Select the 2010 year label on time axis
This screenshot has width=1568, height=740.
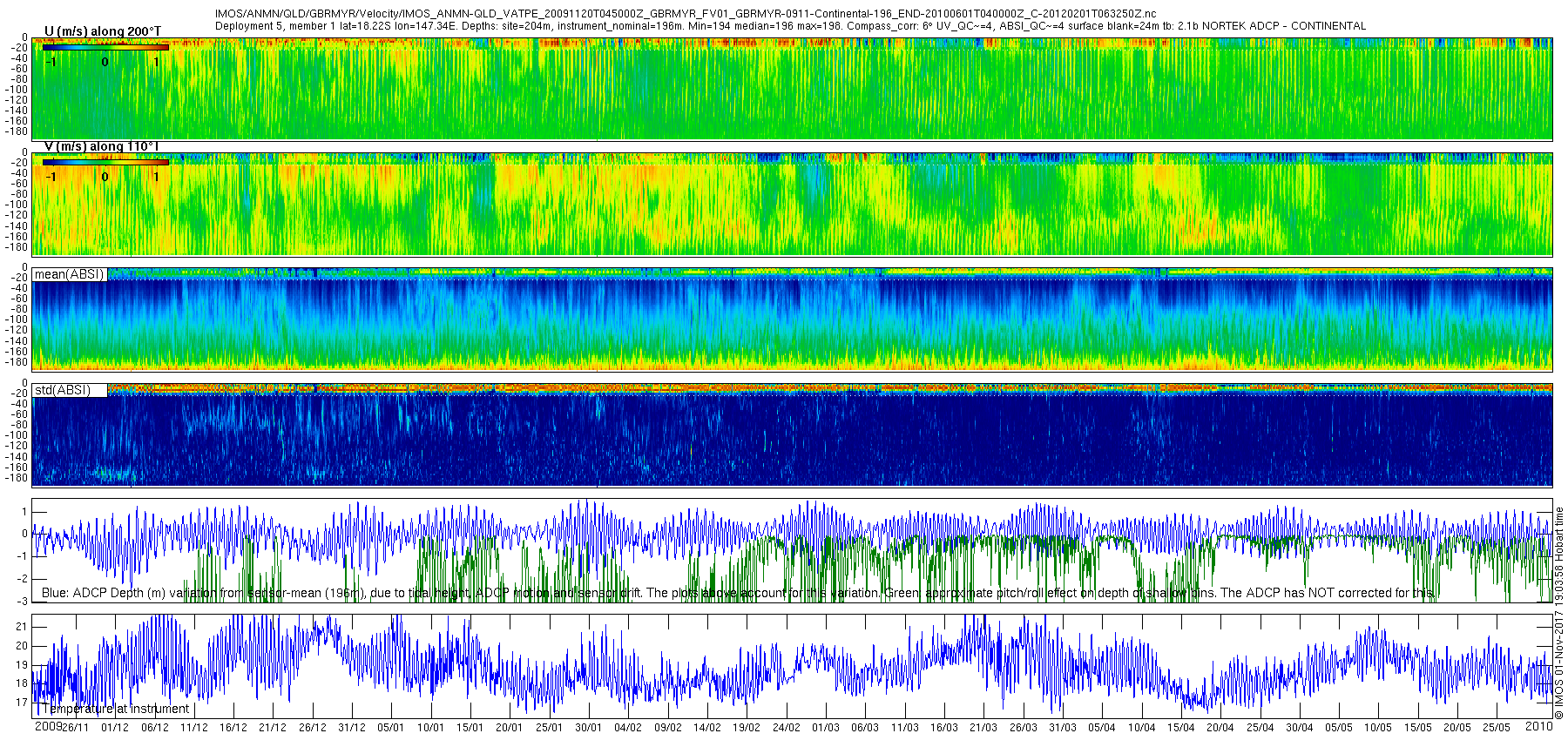tap(1538, 726)
